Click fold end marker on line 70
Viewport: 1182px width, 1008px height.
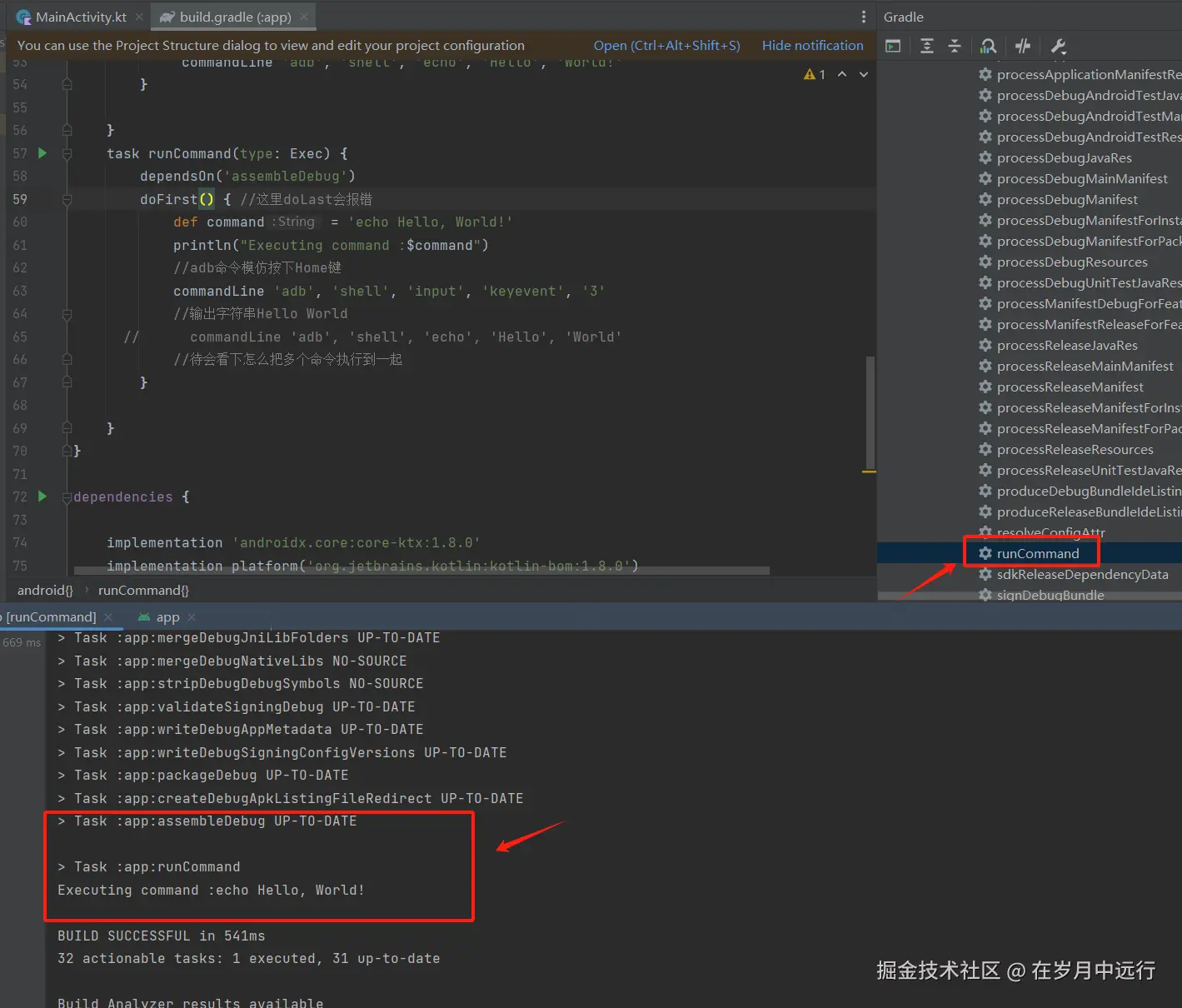pyautogui.click(x=67, y=451)
